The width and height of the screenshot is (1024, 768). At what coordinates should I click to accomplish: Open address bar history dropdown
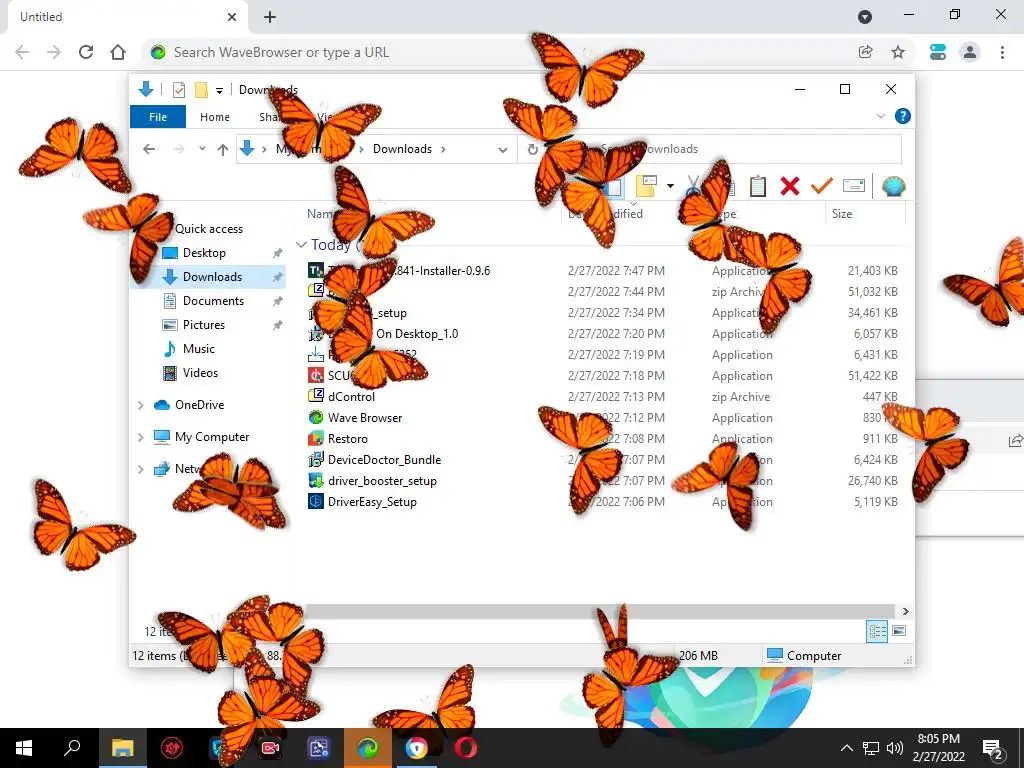coord(502,150)
